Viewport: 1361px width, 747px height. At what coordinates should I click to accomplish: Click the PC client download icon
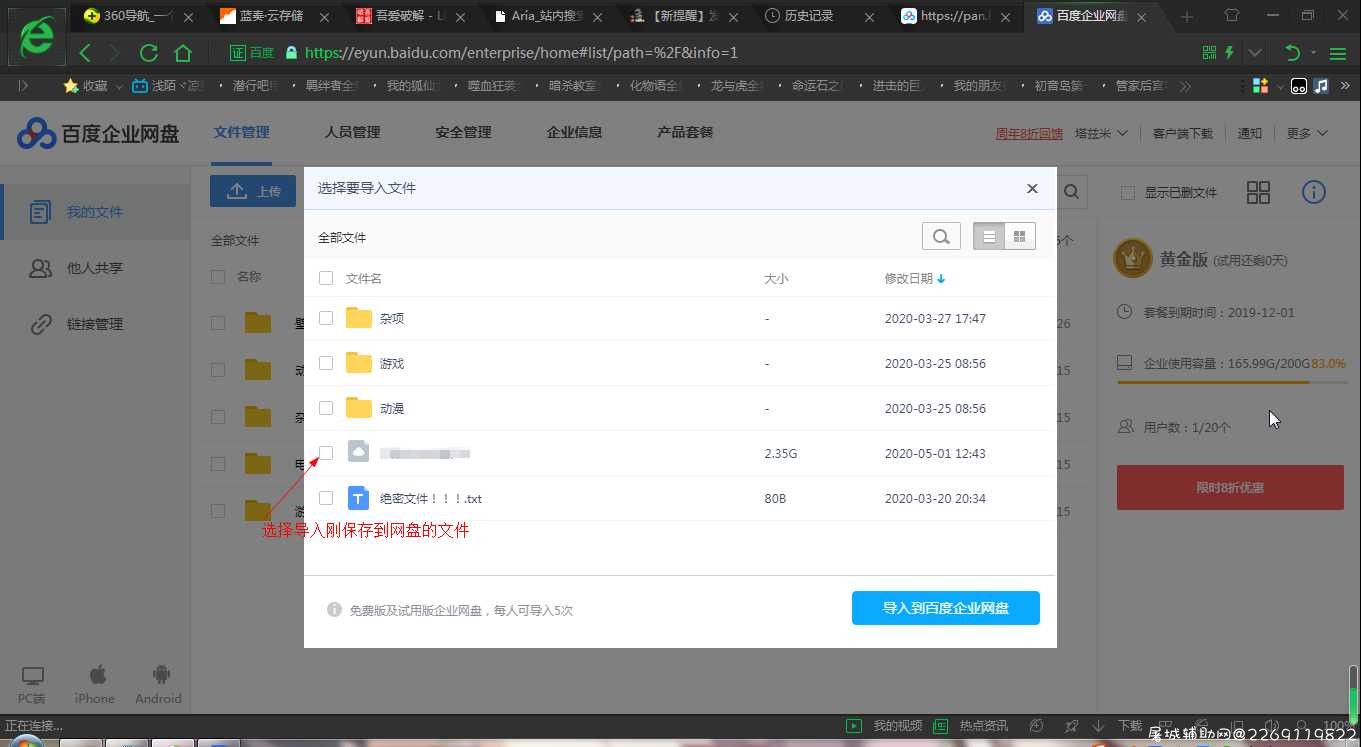pos(32,685)
